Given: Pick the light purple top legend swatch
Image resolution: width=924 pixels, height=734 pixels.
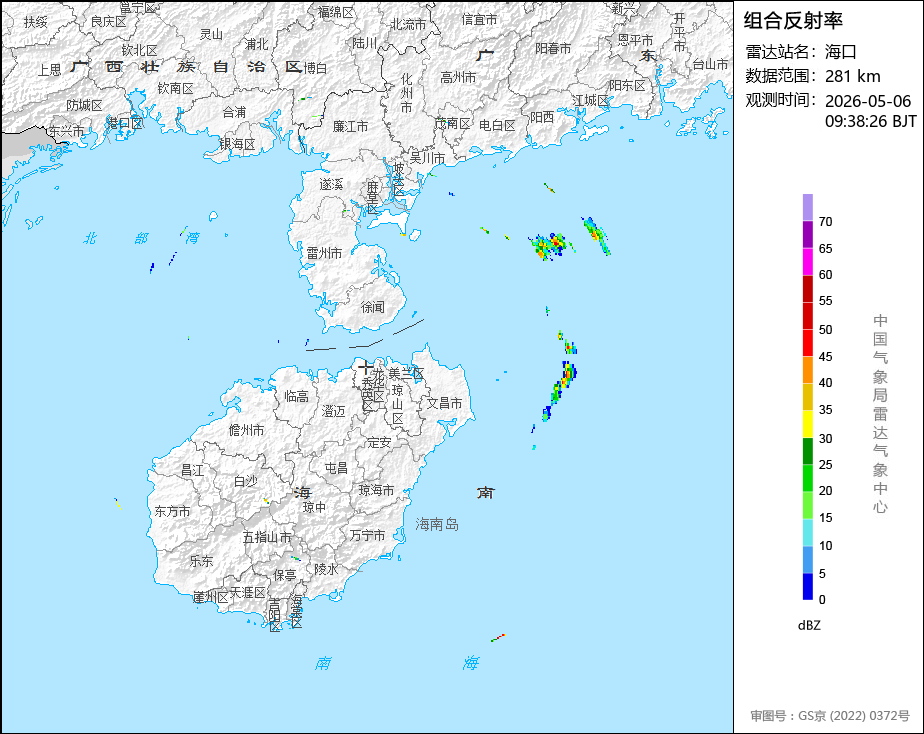Looking at the screenshot, I should click(x=807, y=207).
